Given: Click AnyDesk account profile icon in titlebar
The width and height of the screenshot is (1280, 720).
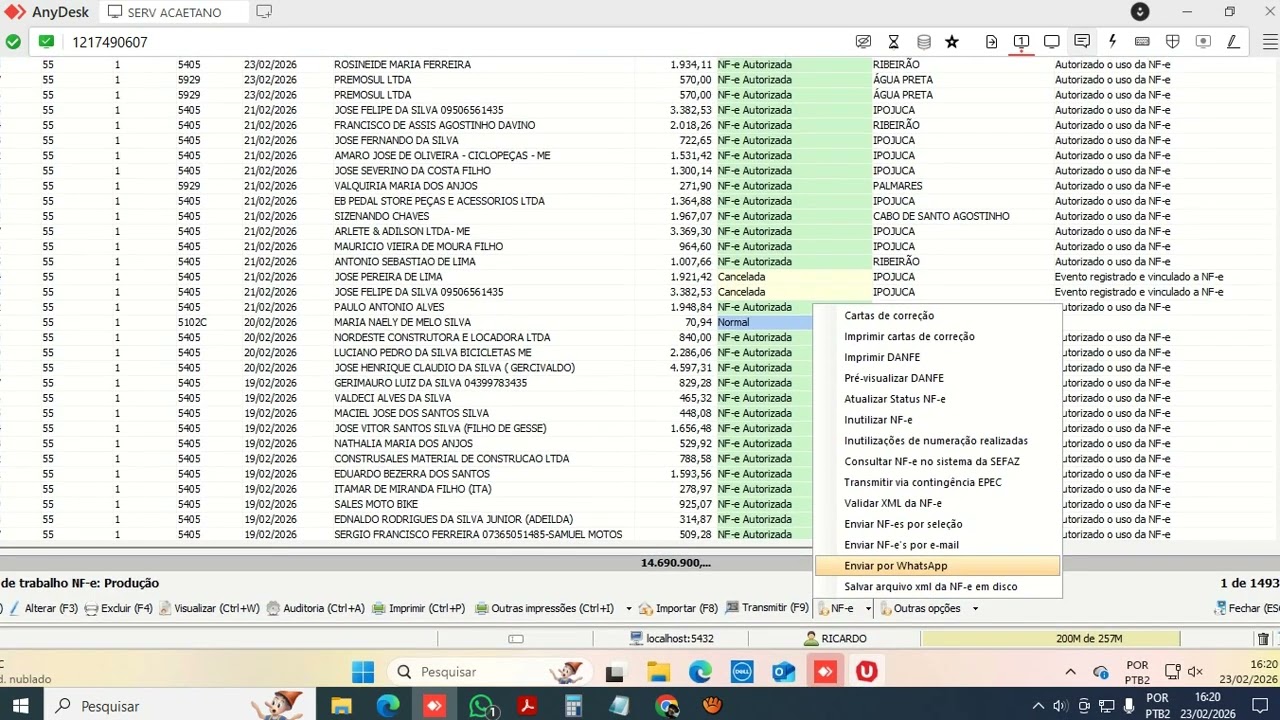Looking at the screenshot, I should 1140,12.
